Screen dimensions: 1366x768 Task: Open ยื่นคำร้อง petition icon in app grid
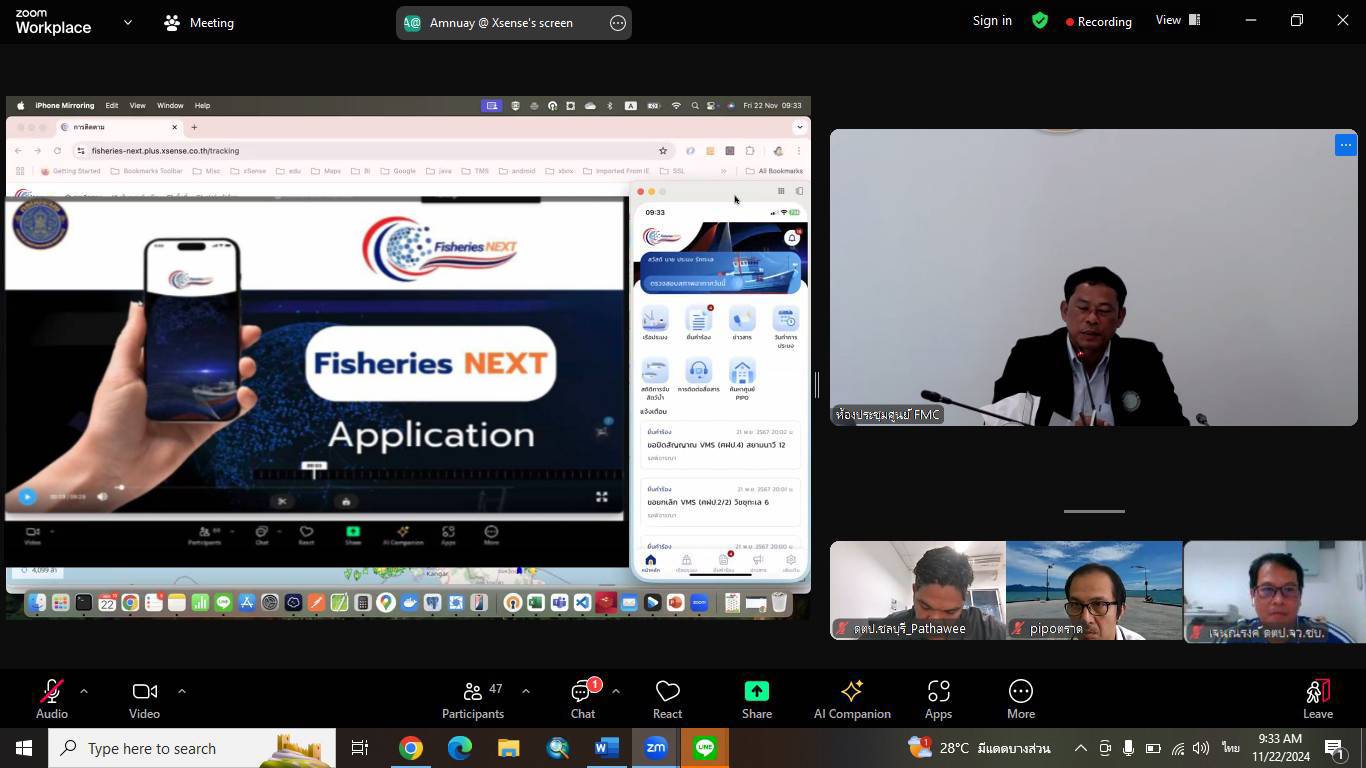pos(699,324)
